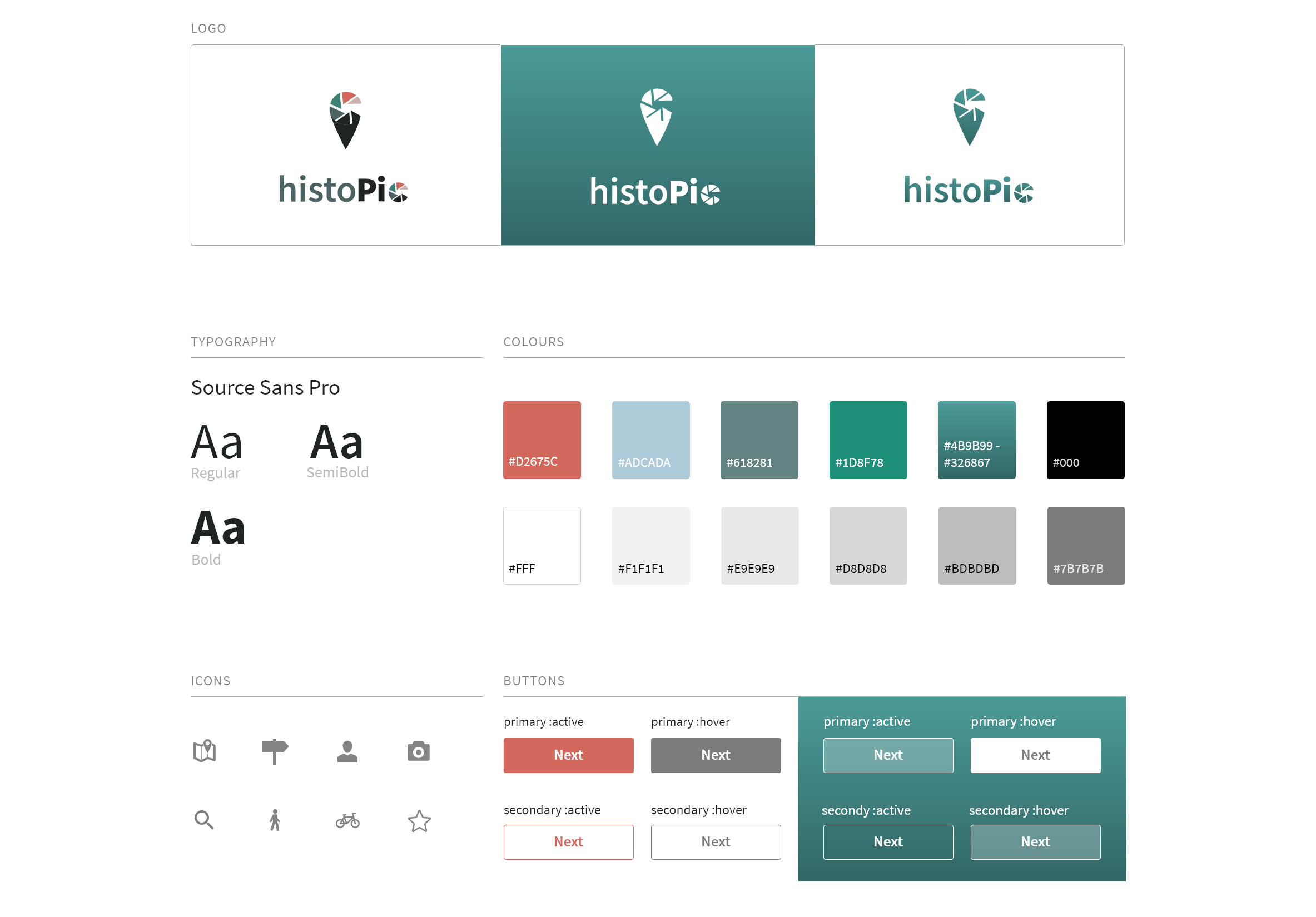Click the Bold Aa typography sample

click(x=218, y=527)
